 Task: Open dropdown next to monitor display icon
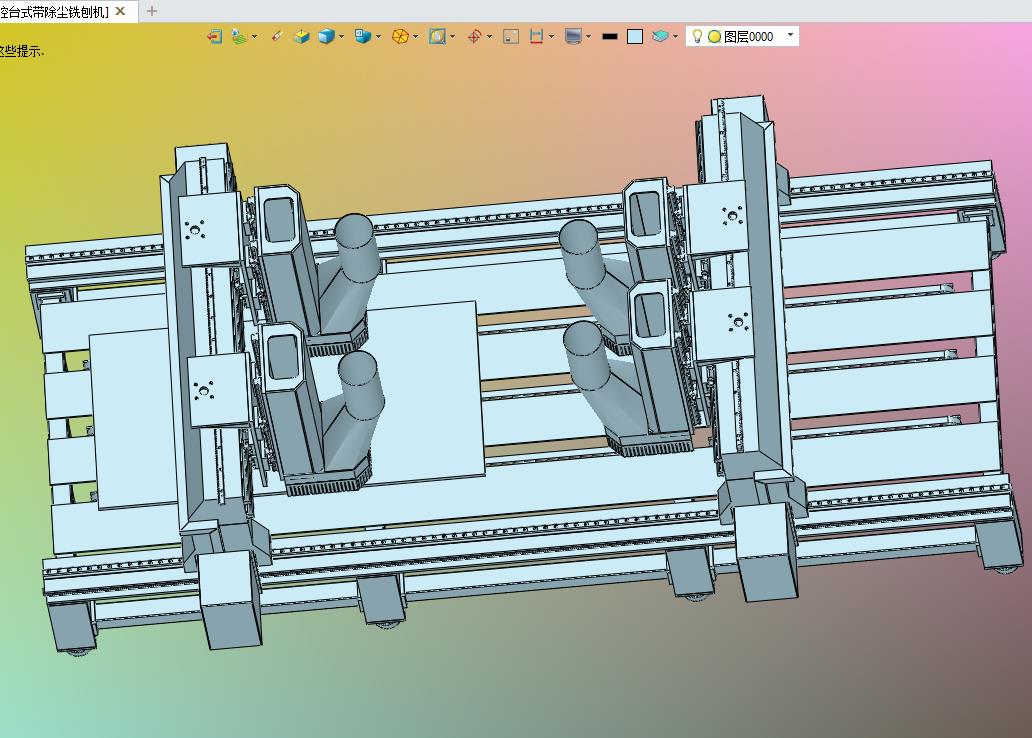click(x=588, y=36)
